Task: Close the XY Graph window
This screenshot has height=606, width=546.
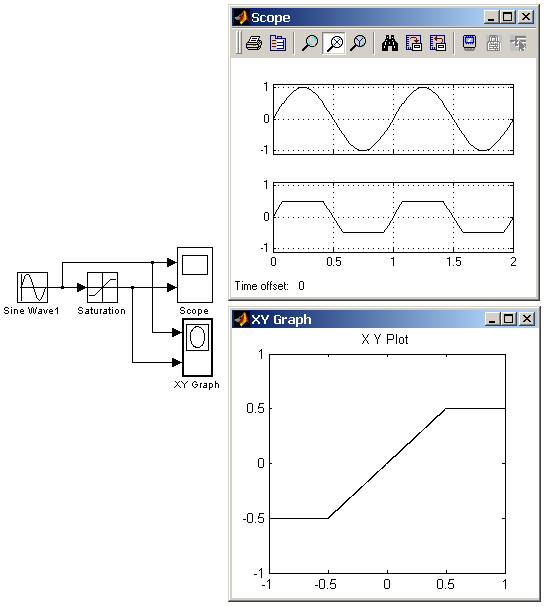Action: (527, 319)
